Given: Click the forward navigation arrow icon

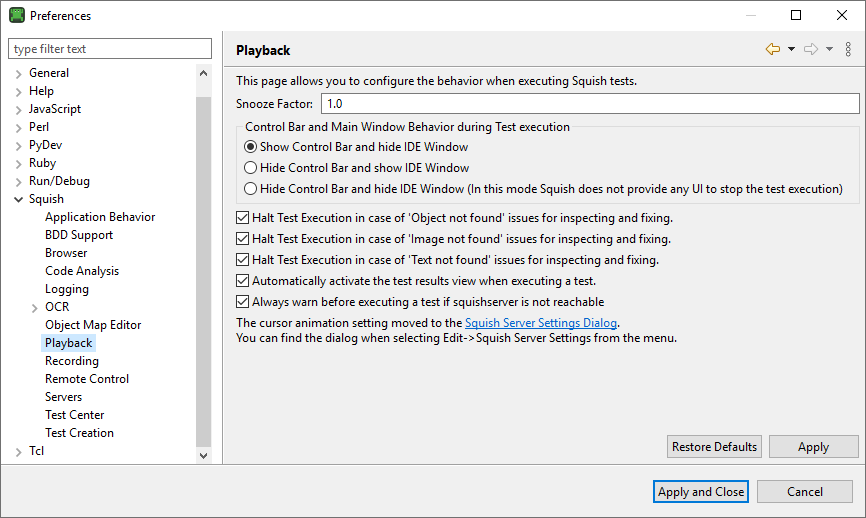Looking at the screenshot, I should [x=811, y=49].
